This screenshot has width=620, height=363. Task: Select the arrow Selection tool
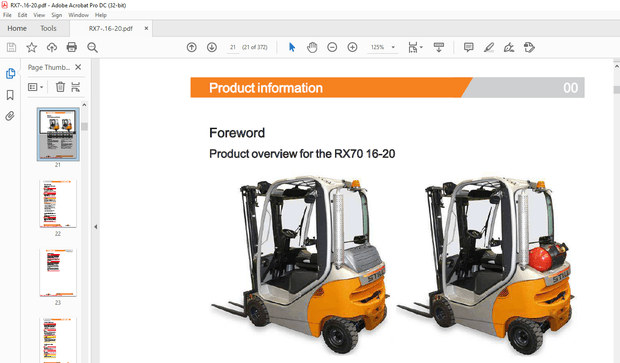(x=292, y=47)
